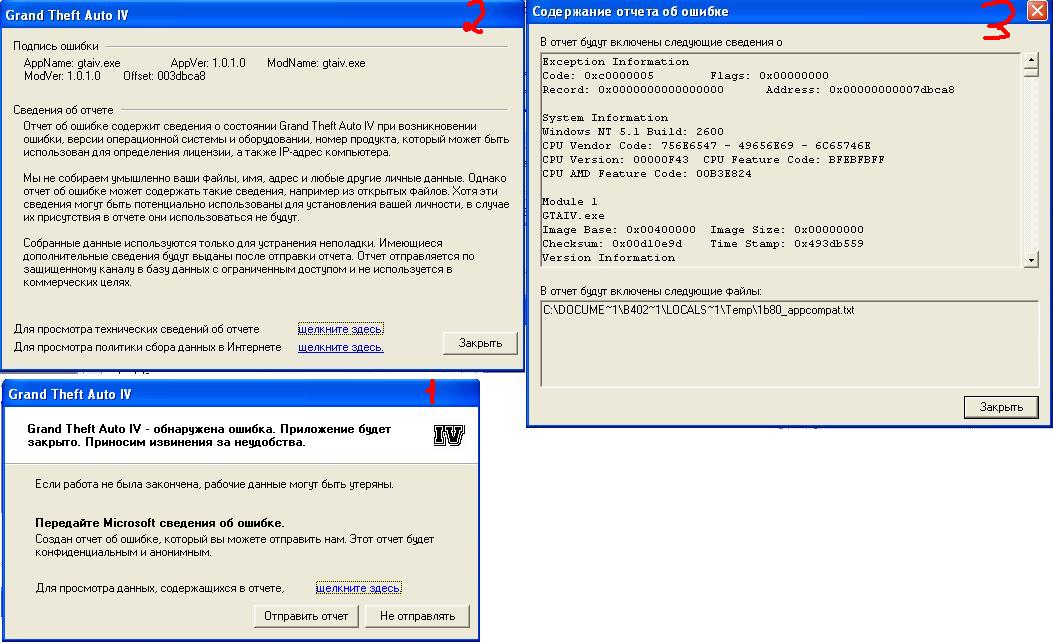This screenshot has height=643, width=1053.
Task: Open report data link beside "Для просмотра данных"
Action: [359, 588]
